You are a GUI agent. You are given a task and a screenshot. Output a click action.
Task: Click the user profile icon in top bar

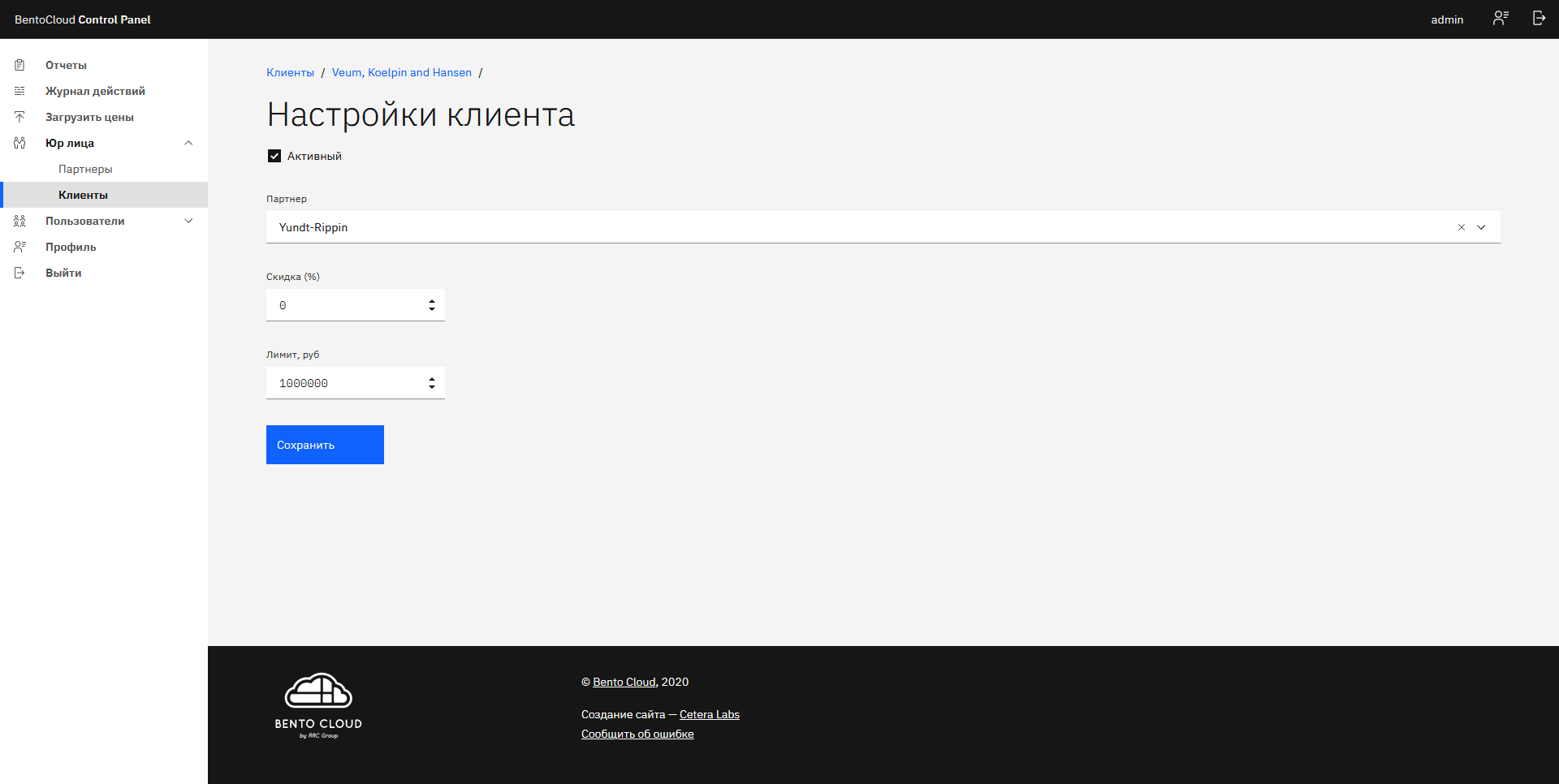tap(1500, 19)
